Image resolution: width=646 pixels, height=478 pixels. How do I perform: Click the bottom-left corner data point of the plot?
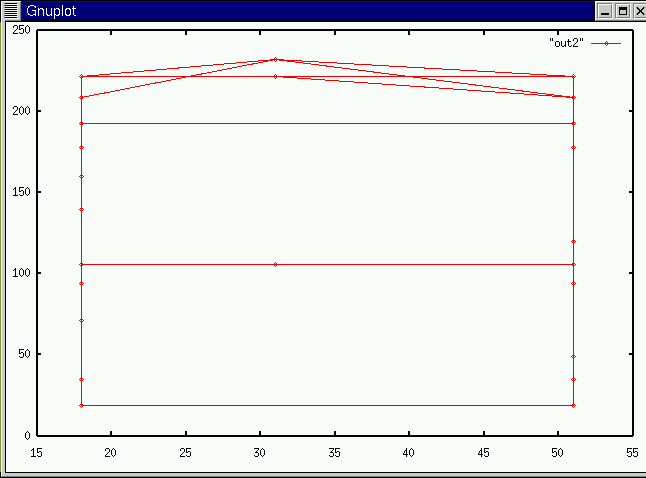(x=82, y=405)
